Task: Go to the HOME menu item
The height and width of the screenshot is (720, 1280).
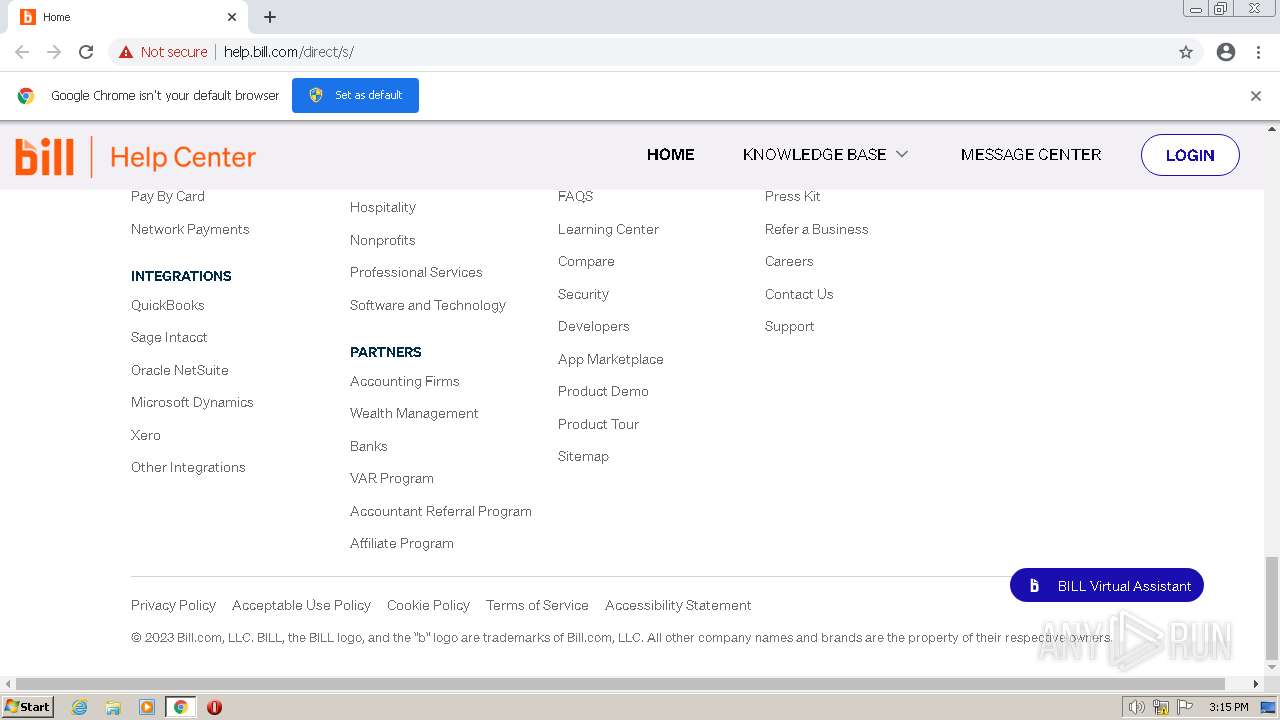Action: pyautogui.click(x=670, y=154)
